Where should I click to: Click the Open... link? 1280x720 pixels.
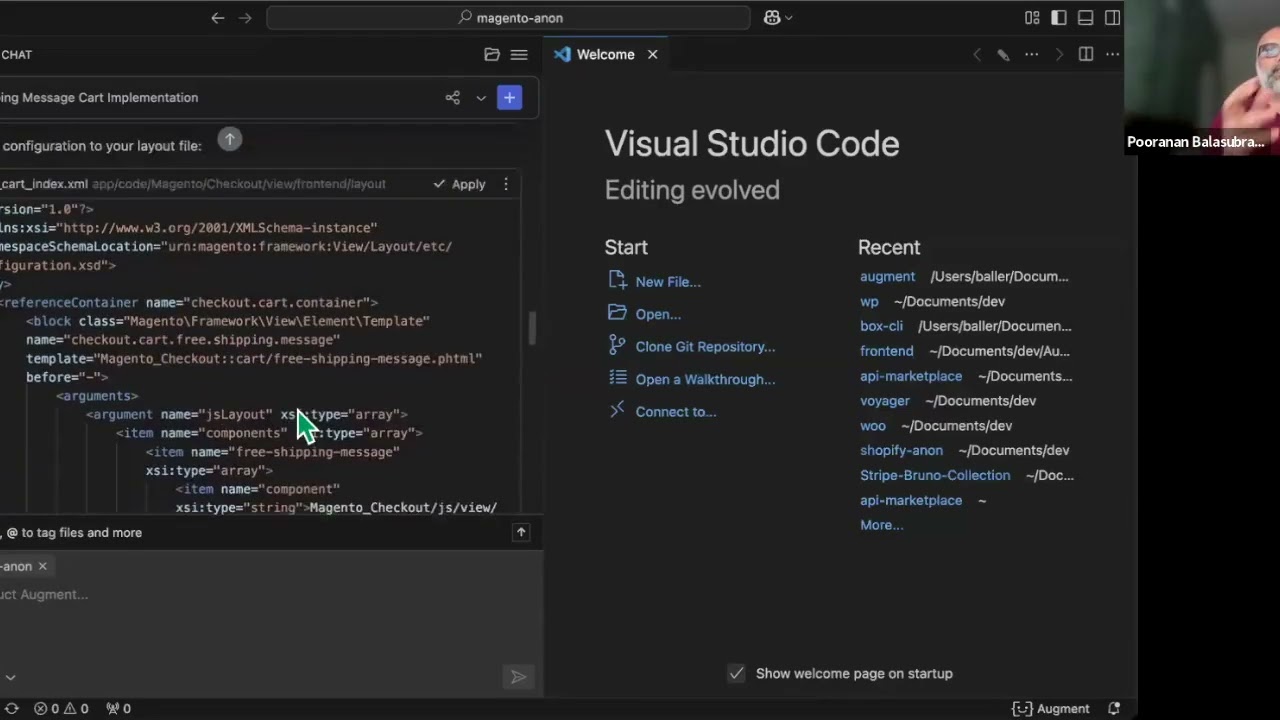(658, 314)
